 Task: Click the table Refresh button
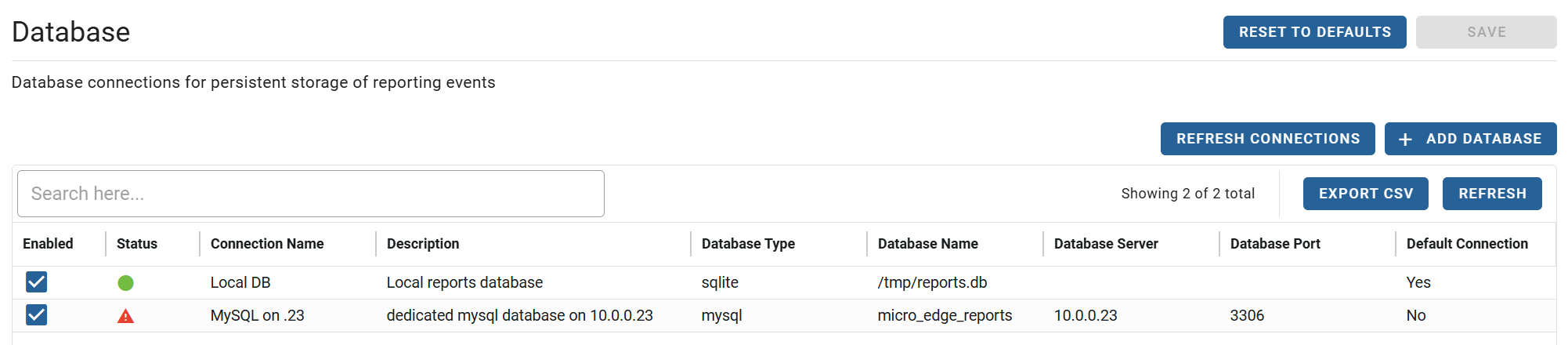(x=1492, y=194)
